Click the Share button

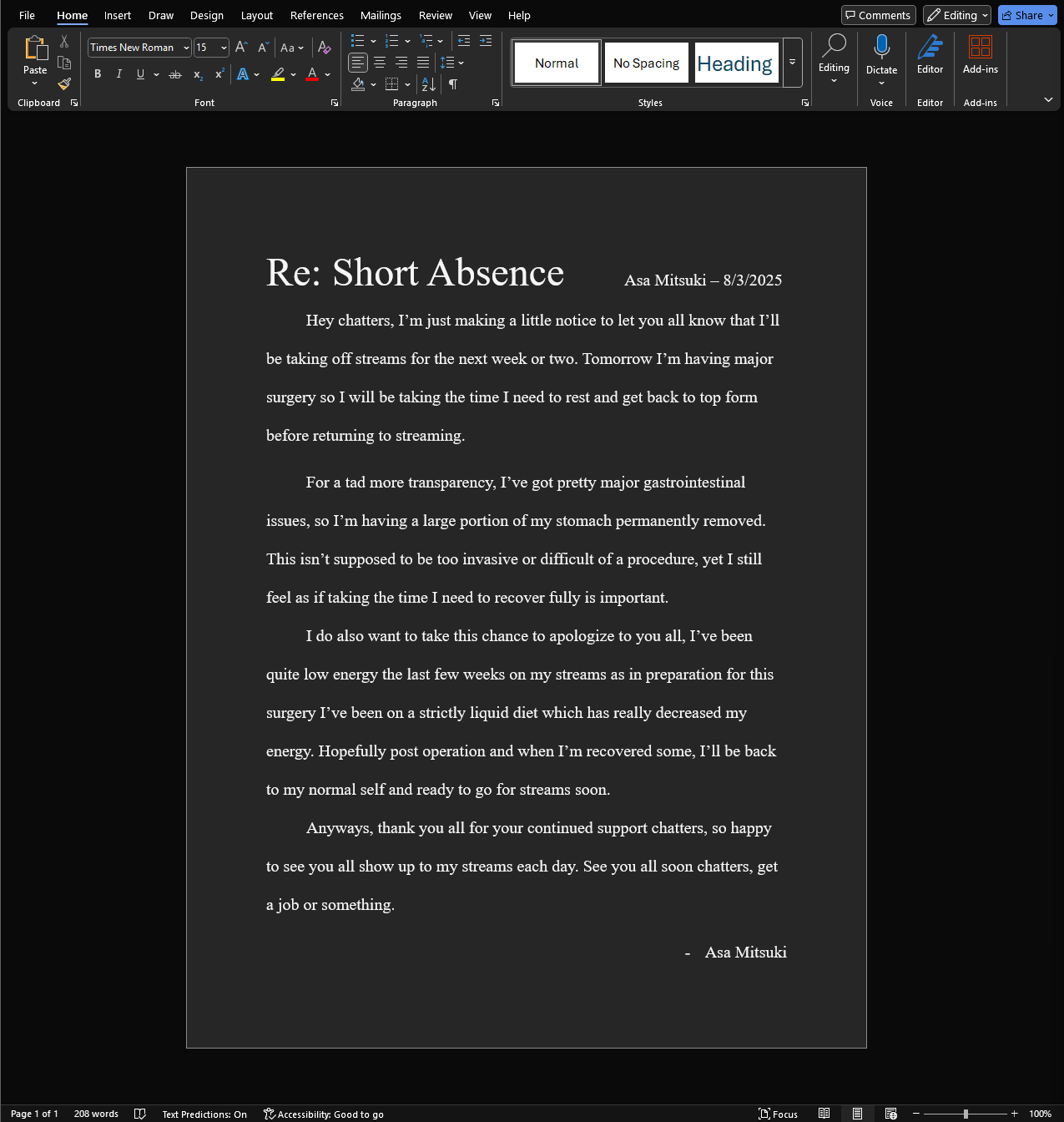click(x=1022, y=15)
